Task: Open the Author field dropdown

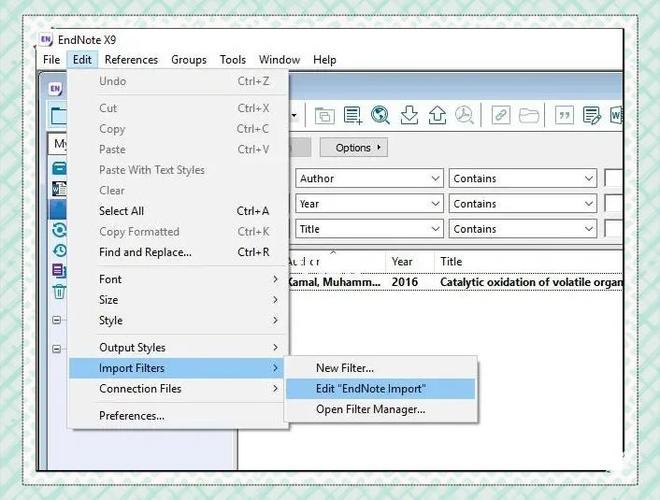Action: pos(369,178)
